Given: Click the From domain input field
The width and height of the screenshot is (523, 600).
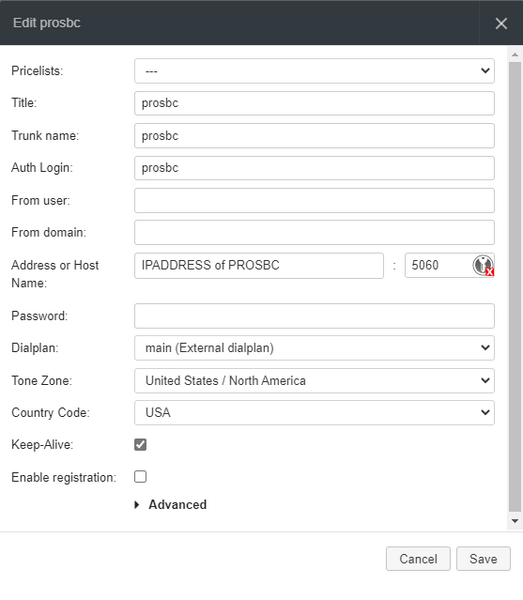Looking at the screenshot, I should point(314,232).
